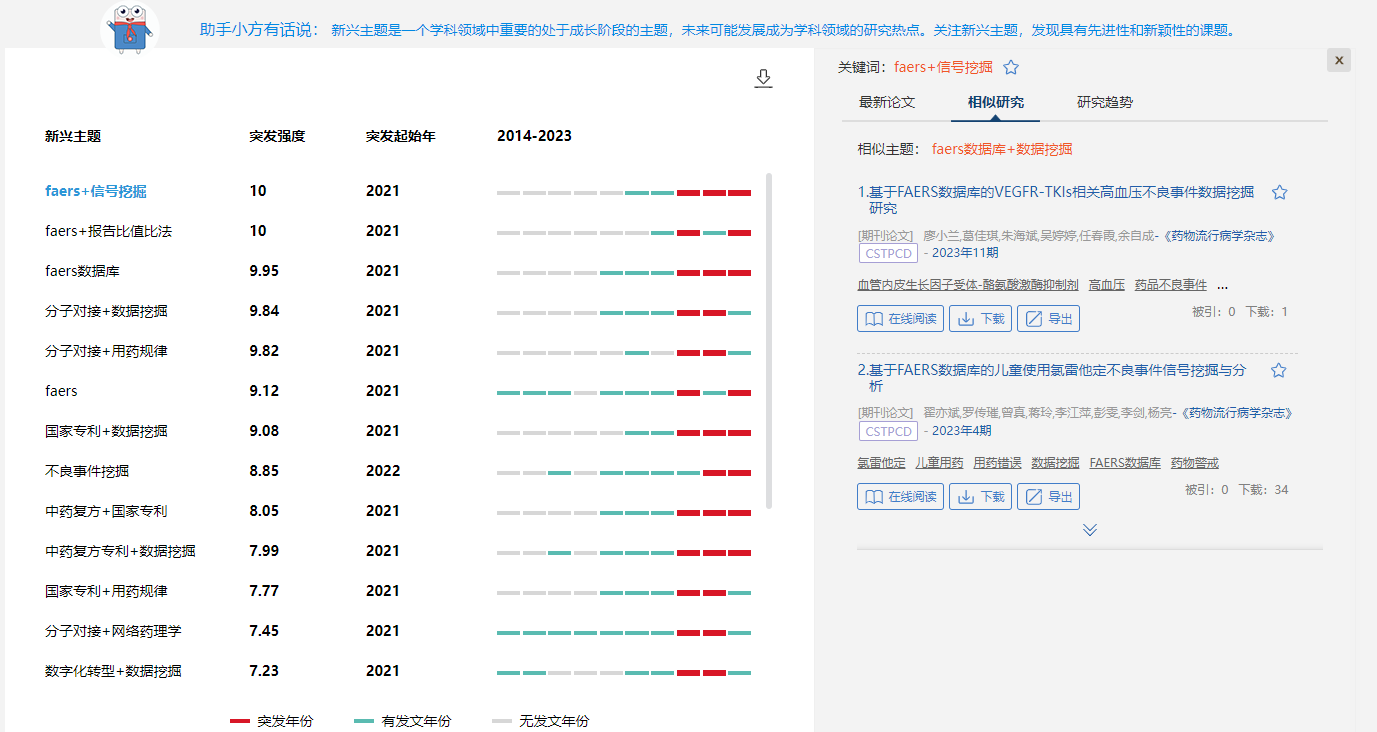Open 在线阅读 for the first paper
The width and height of the screenshot is (1377, 732).
point(899,318)
